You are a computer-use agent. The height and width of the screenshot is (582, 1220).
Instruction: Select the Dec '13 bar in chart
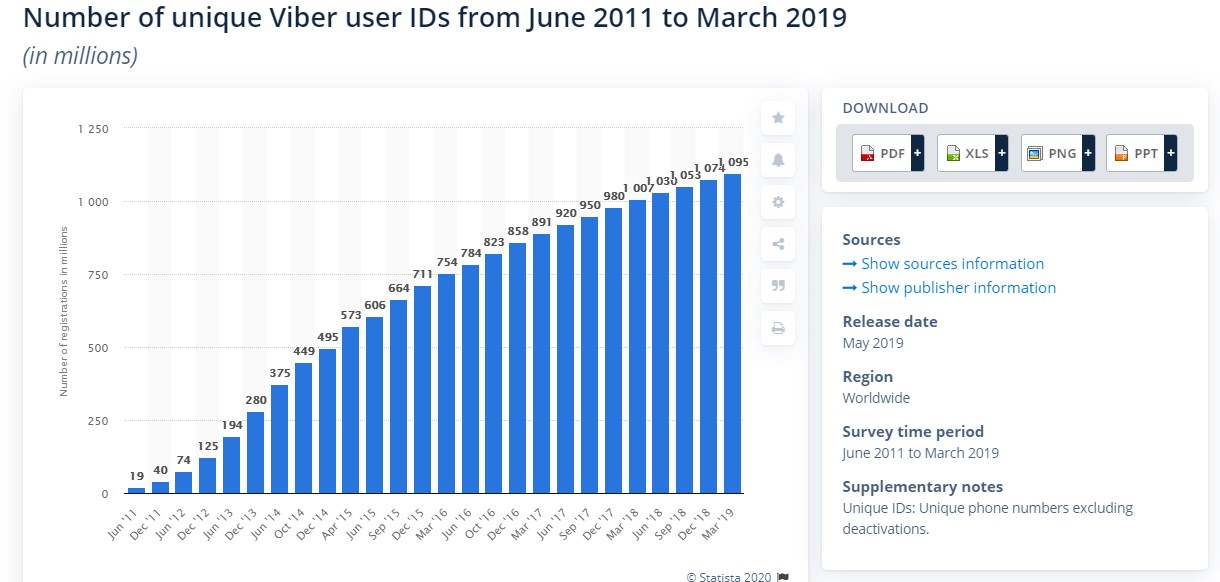[256, 452]
